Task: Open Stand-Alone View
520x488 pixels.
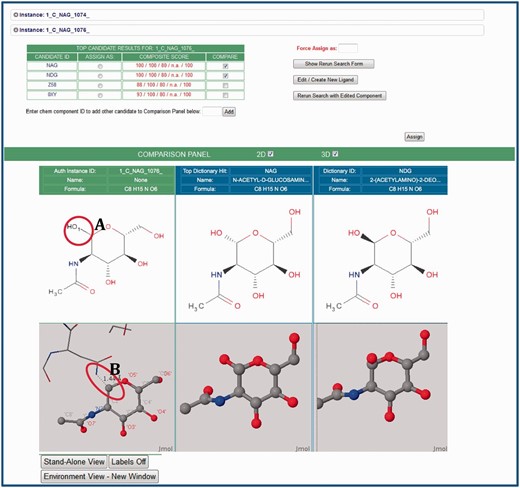Action: (x=74, y=462)
